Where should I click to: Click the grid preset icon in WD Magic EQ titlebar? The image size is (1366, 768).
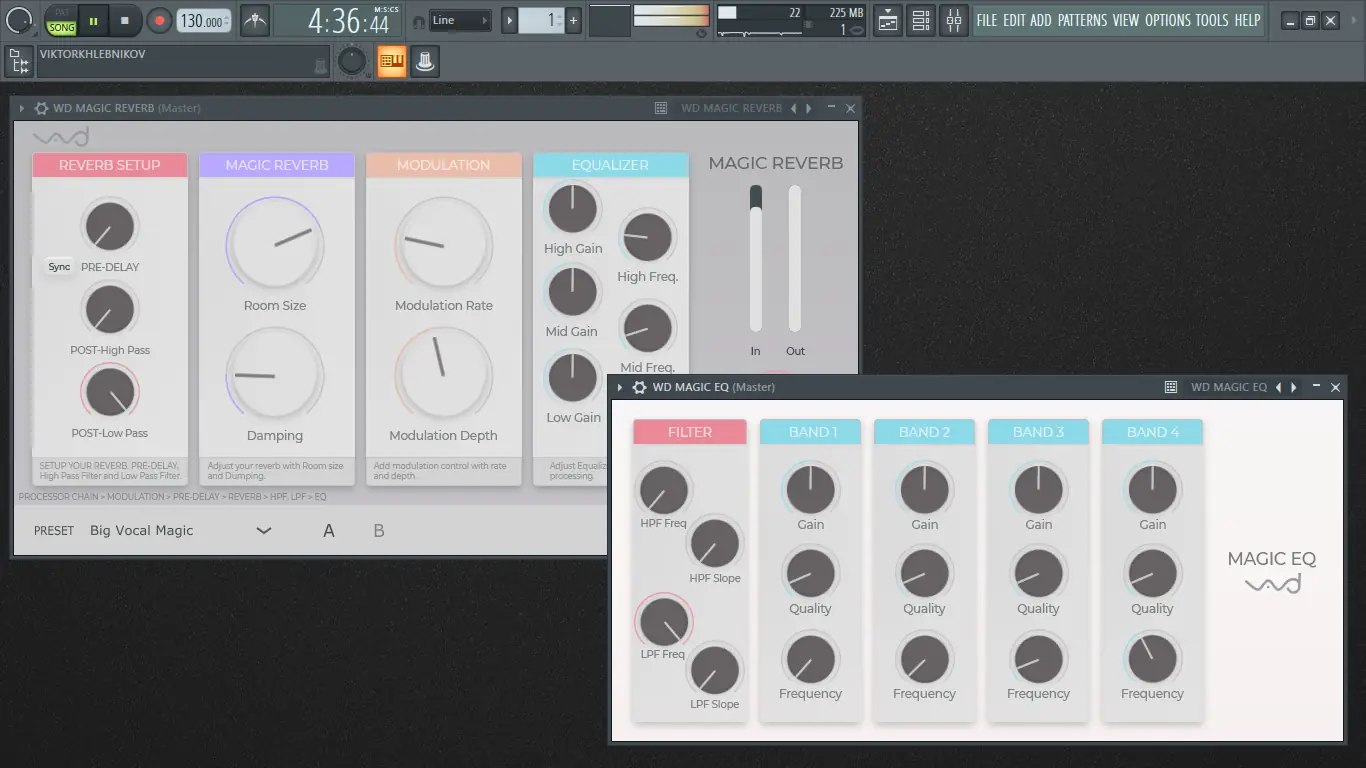tap(1171, 387)
